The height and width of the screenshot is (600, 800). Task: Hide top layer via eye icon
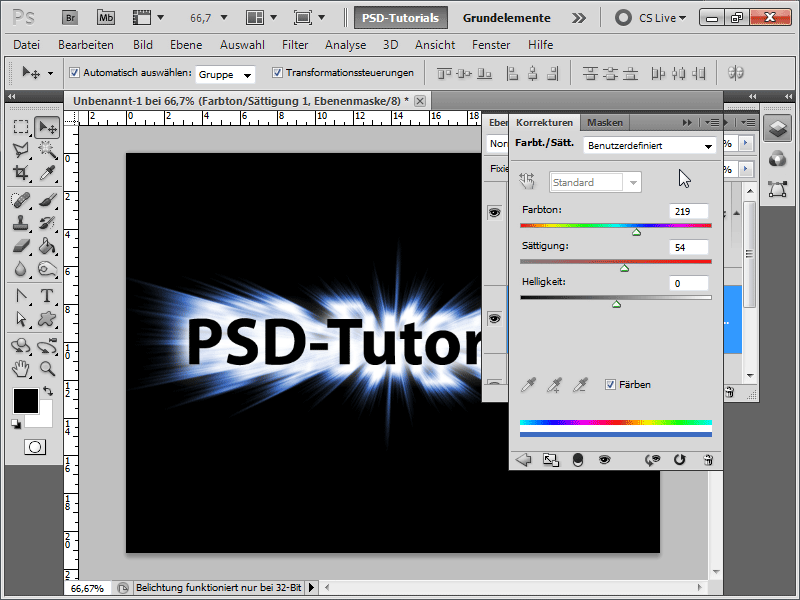(494, 212)
